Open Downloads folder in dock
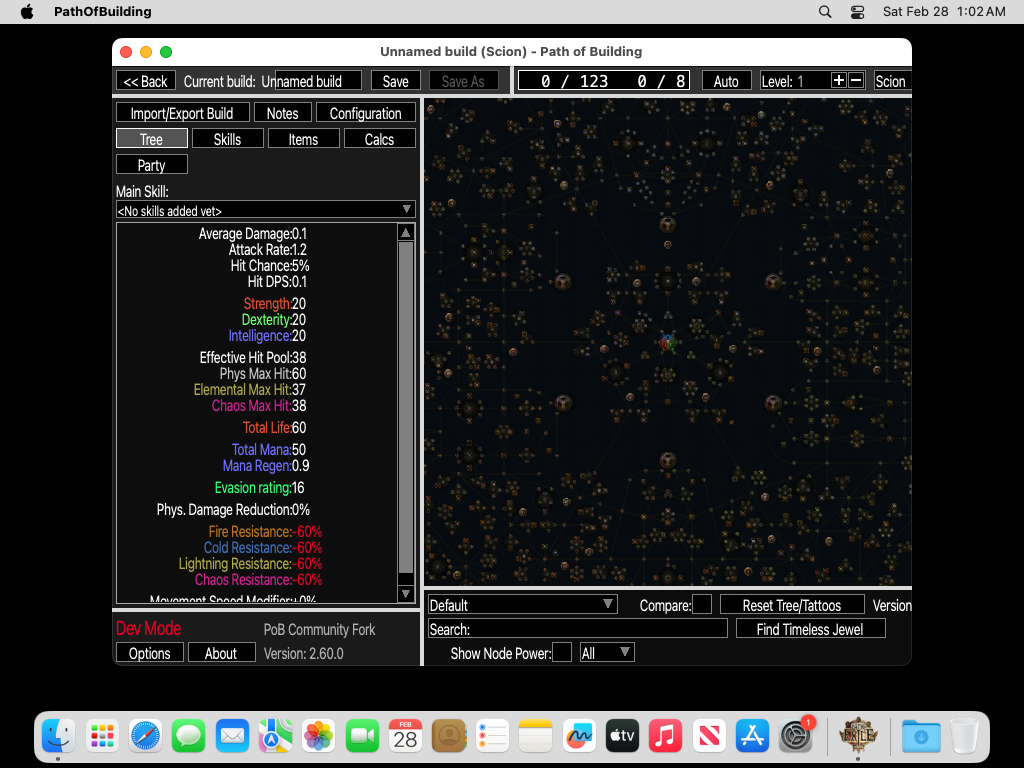Screen dimensions: 1024x768 click(921, 736)
